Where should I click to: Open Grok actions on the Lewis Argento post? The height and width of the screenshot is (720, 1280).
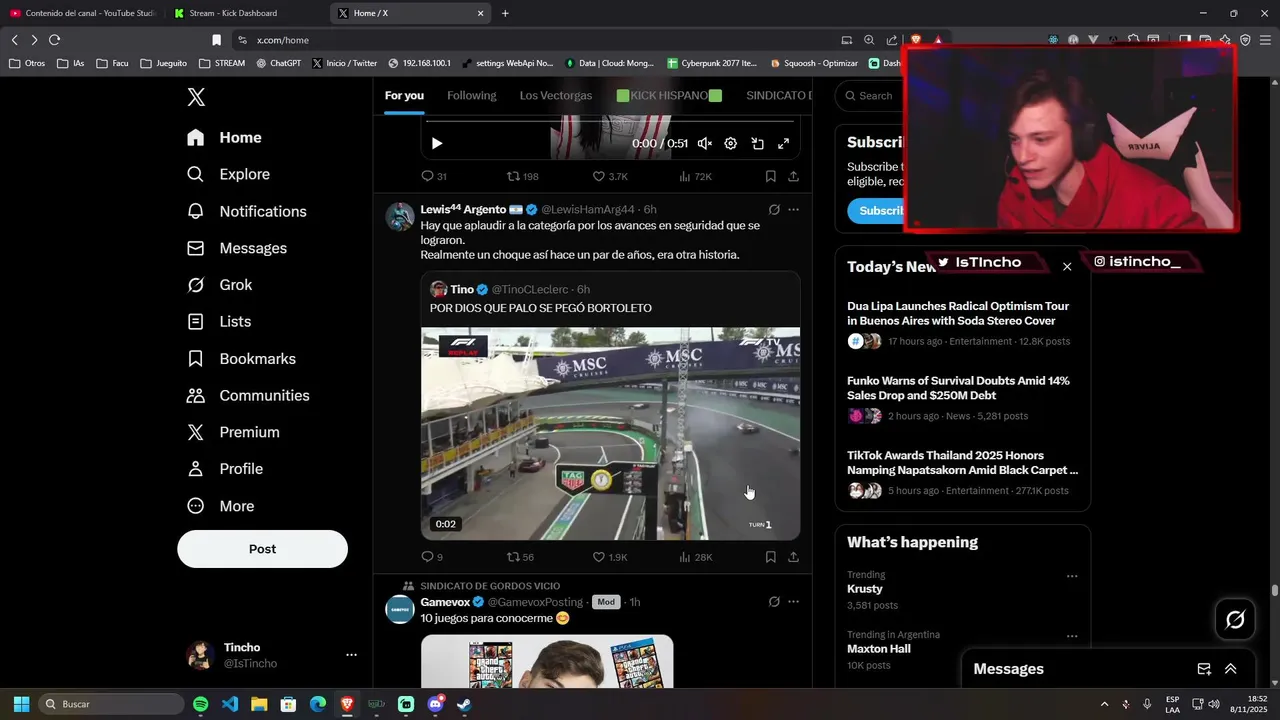point(774,210)
